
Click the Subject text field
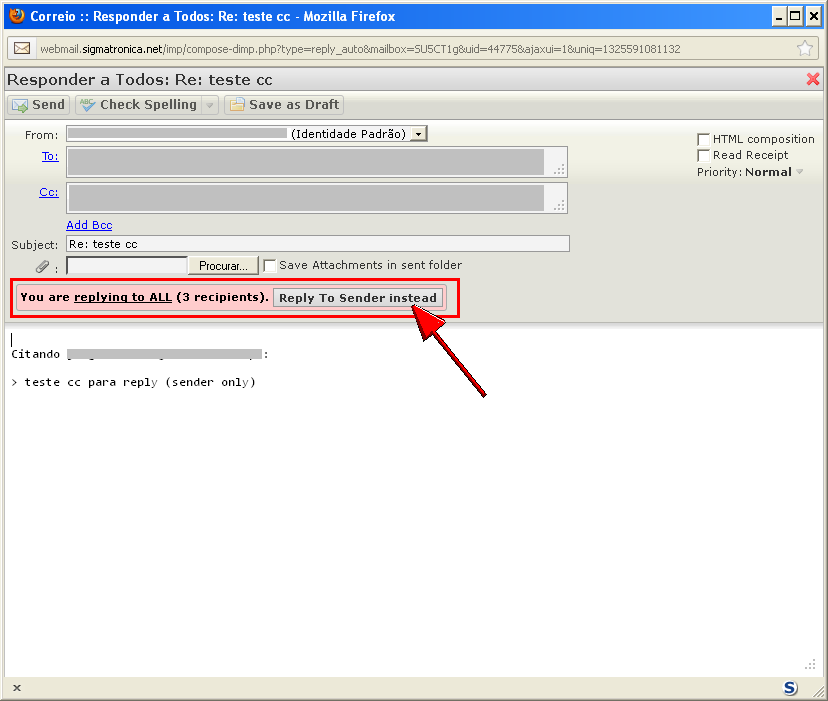tap(318, 244)
